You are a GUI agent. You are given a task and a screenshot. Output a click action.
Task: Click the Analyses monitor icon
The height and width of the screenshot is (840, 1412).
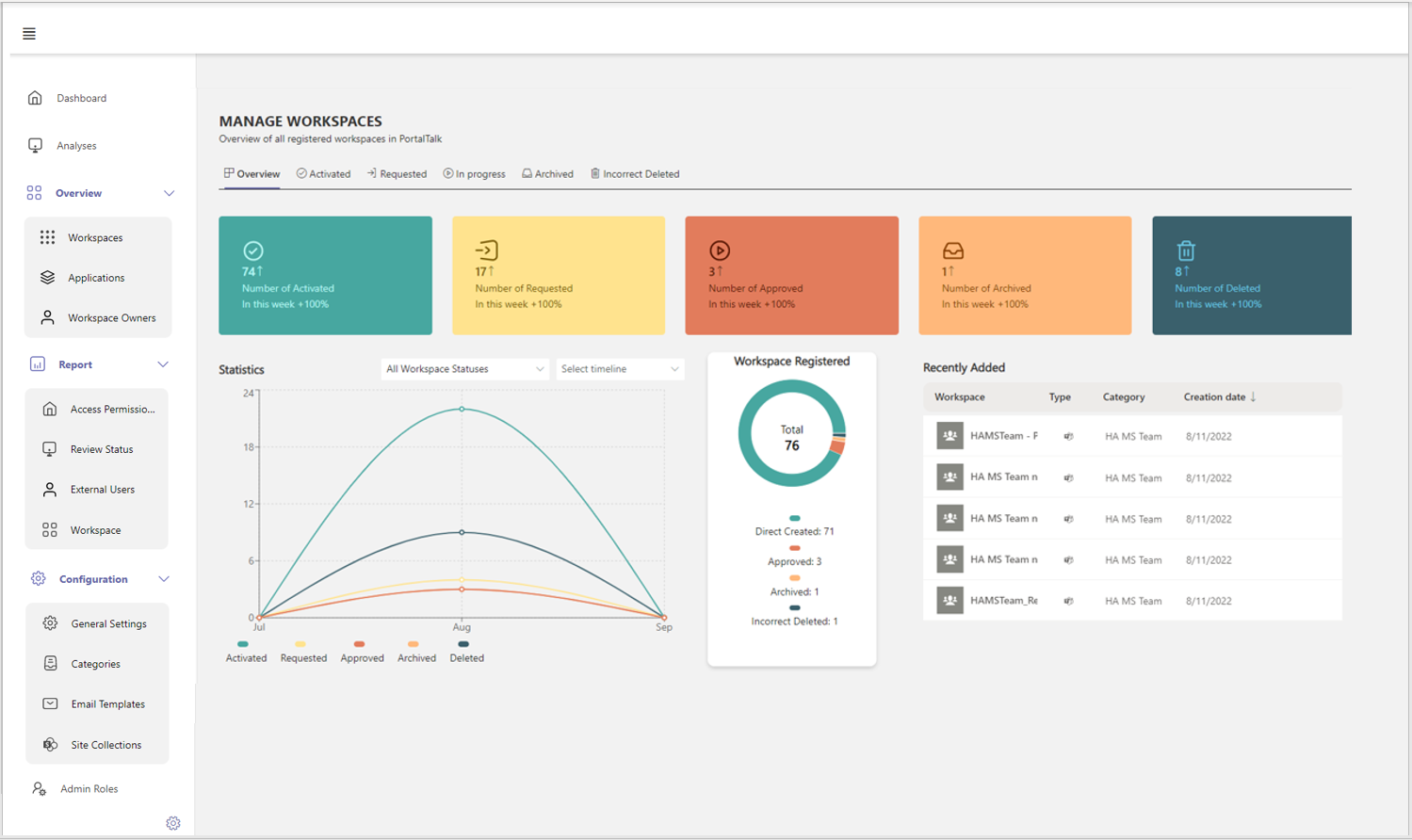[x=35, y=146]
